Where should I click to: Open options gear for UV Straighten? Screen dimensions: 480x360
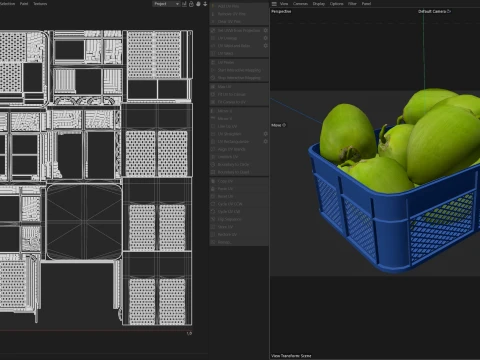pos(266,134)
